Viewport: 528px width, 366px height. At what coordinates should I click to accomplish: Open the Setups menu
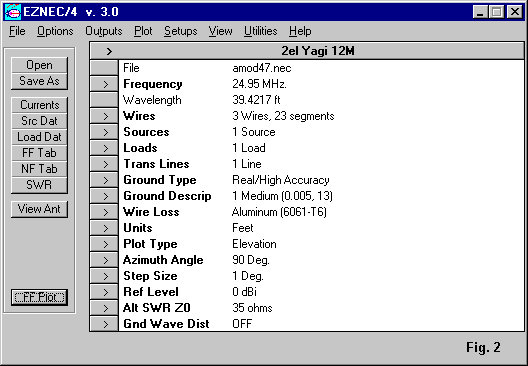[180, 31]
